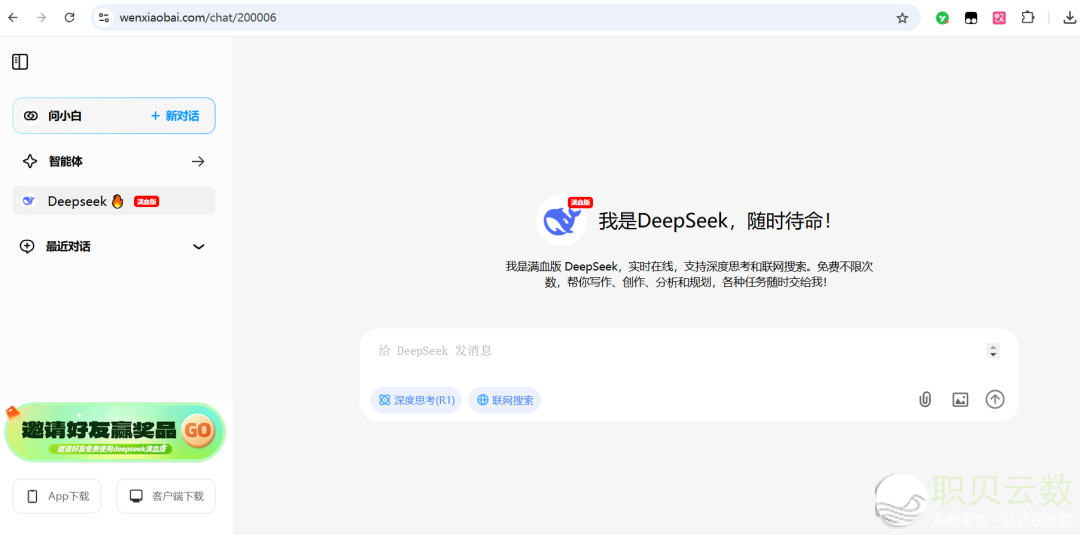Expand the 最近对话 chevron
The height and width of the screenshot is (535, 1080).
tap(198, 246)
